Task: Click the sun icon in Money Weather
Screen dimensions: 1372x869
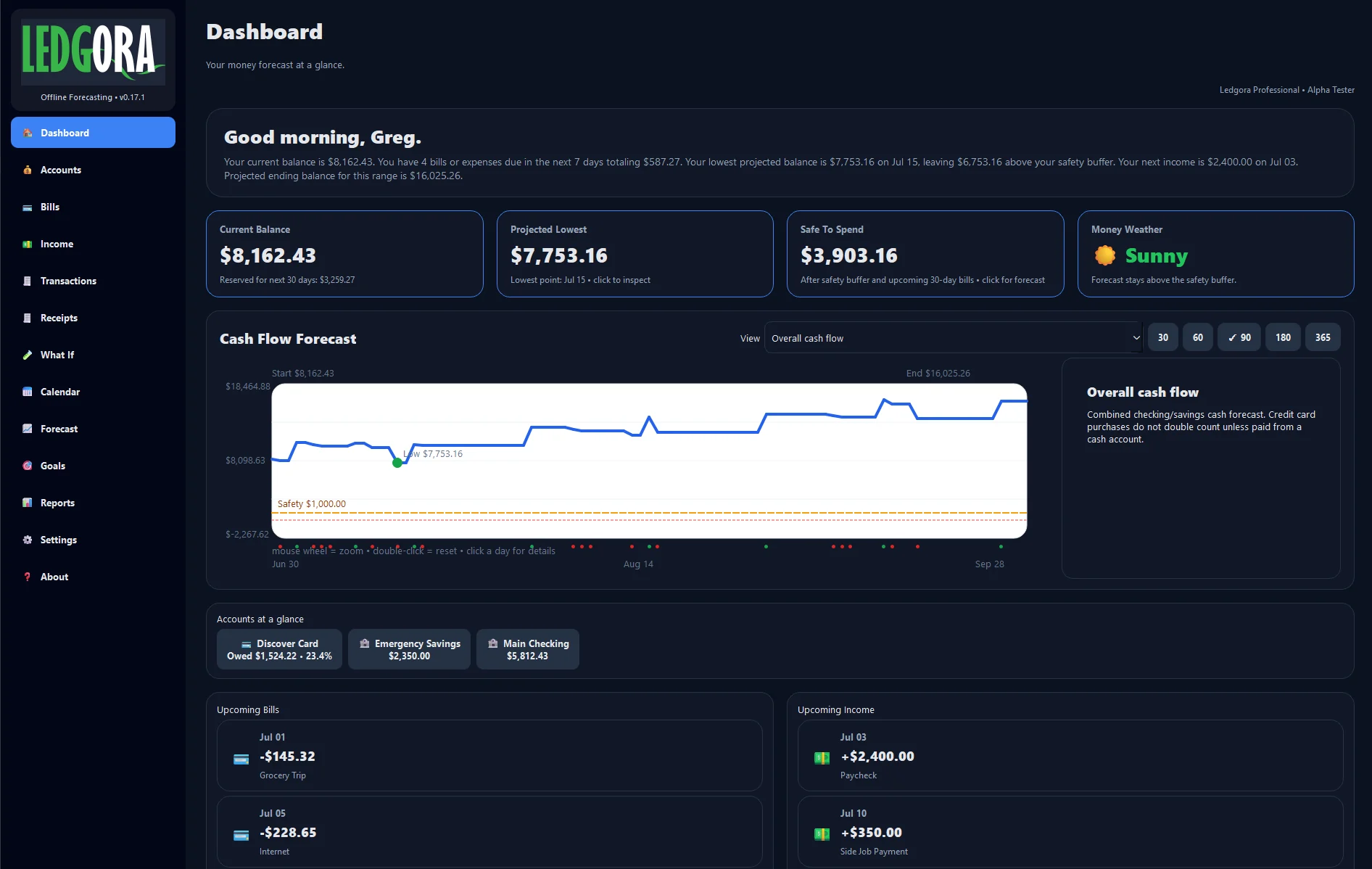Action: (1105, 255)
